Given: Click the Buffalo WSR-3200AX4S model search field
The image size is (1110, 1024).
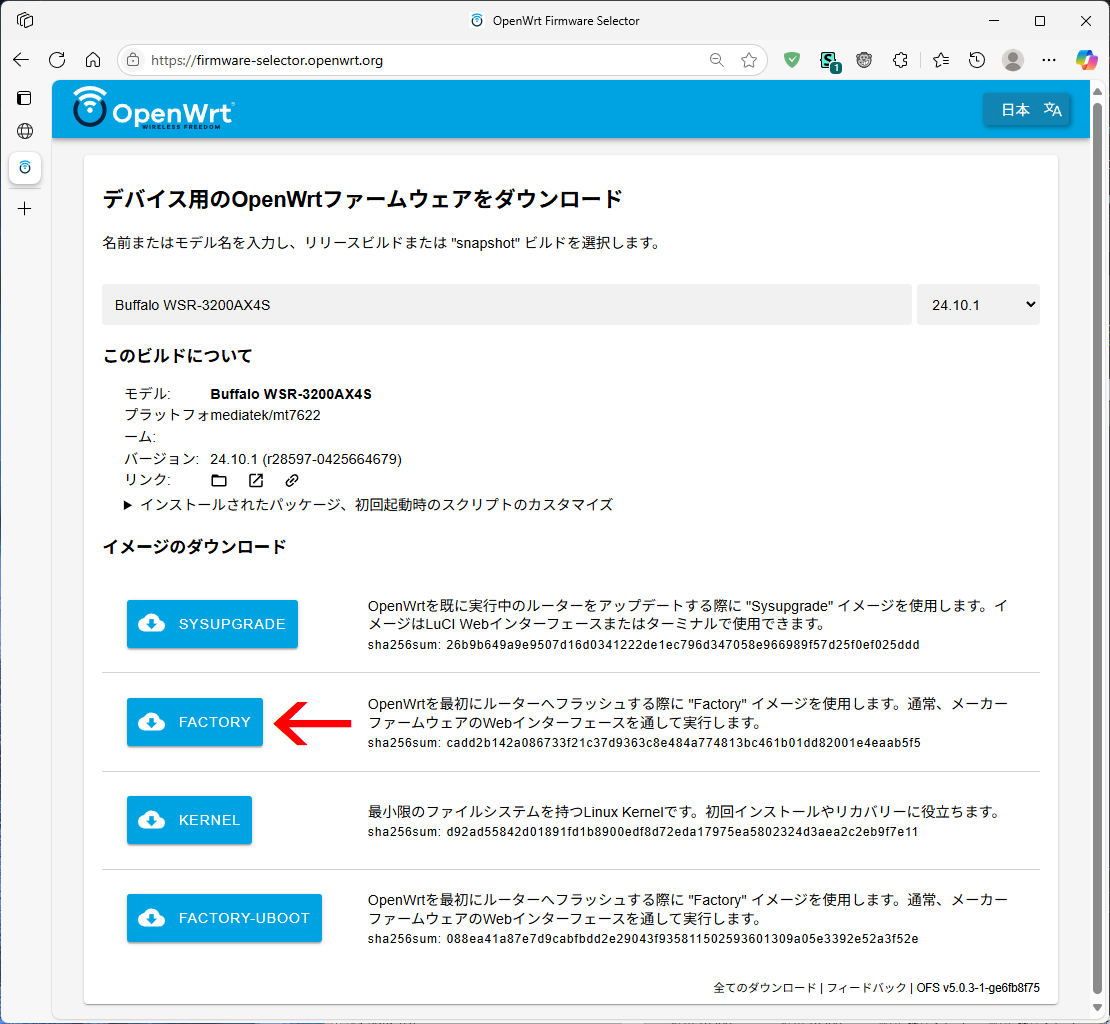Looking at the screenshot, I should pos(507,305).
